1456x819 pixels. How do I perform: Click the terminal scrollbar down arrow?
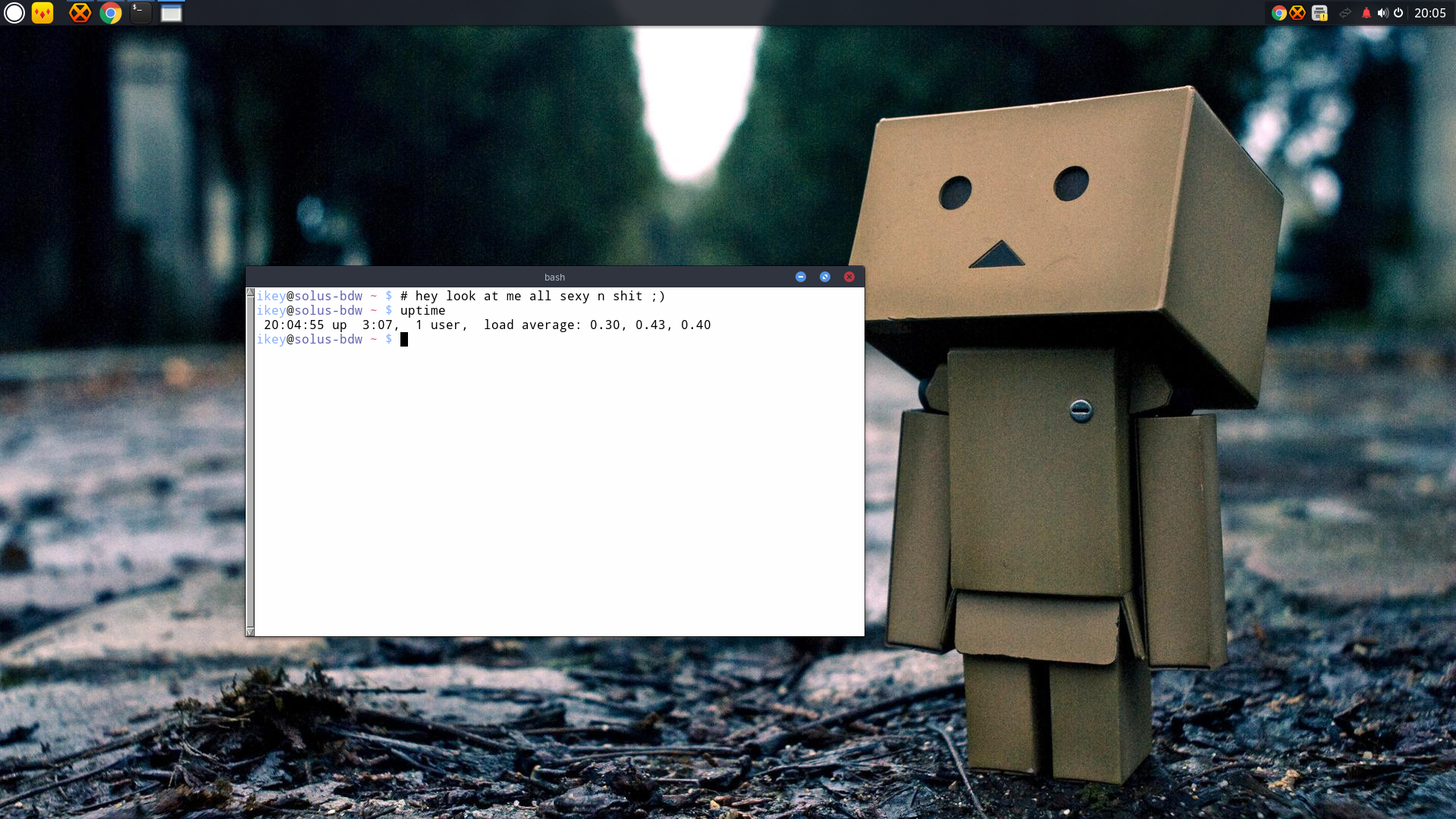250,632
